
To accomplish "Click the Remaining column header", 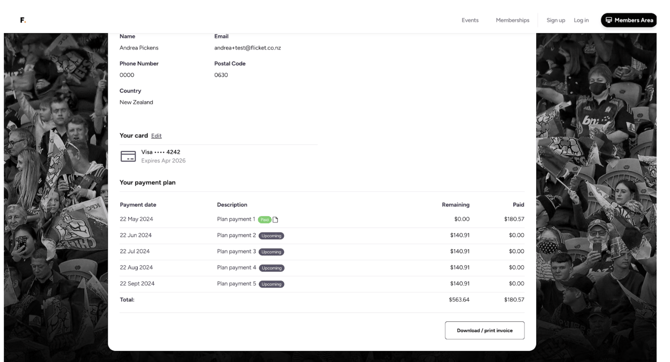I will [x=455, y=205].
